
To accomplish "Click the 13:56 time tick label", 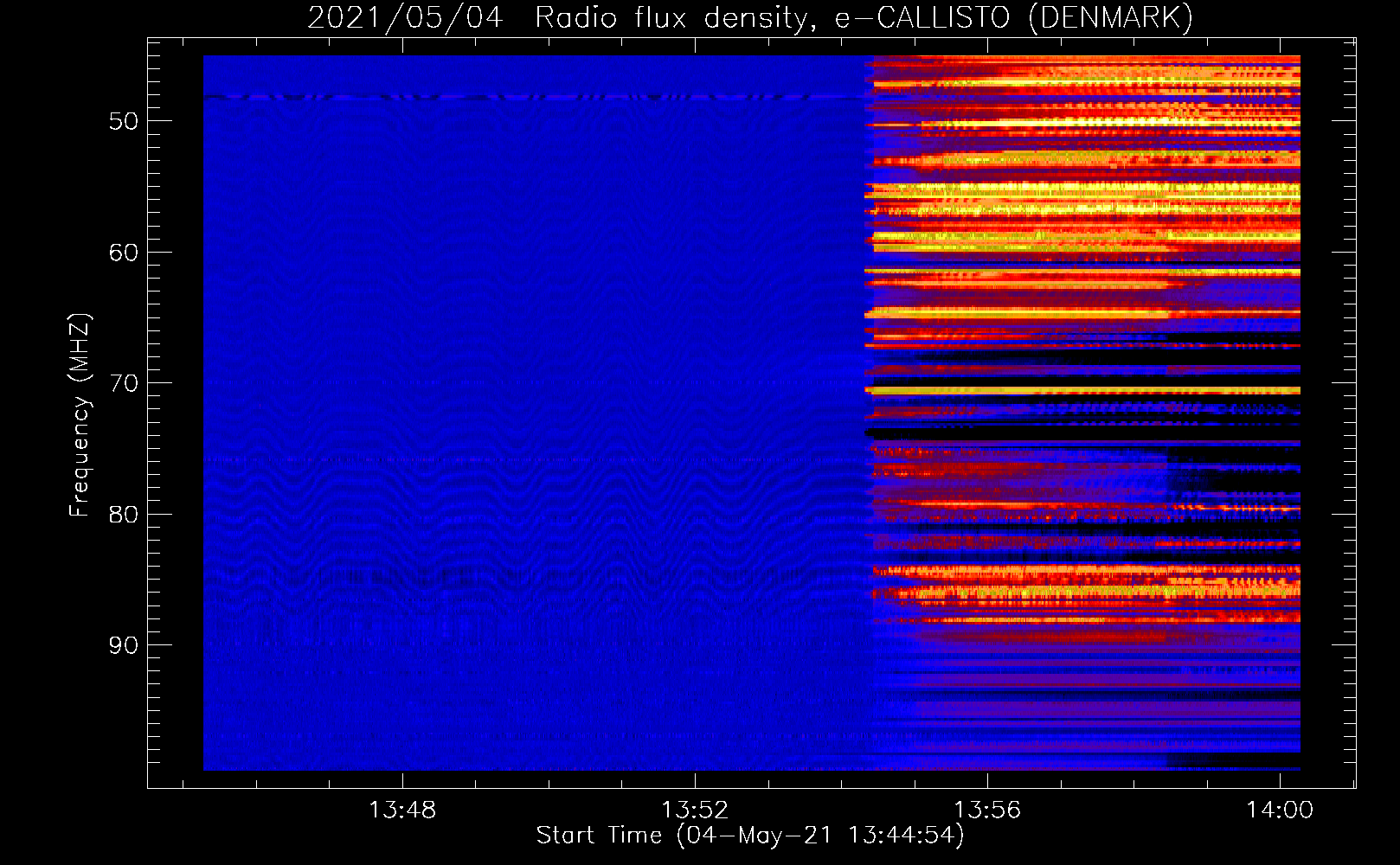I will (x=987, y=811).
